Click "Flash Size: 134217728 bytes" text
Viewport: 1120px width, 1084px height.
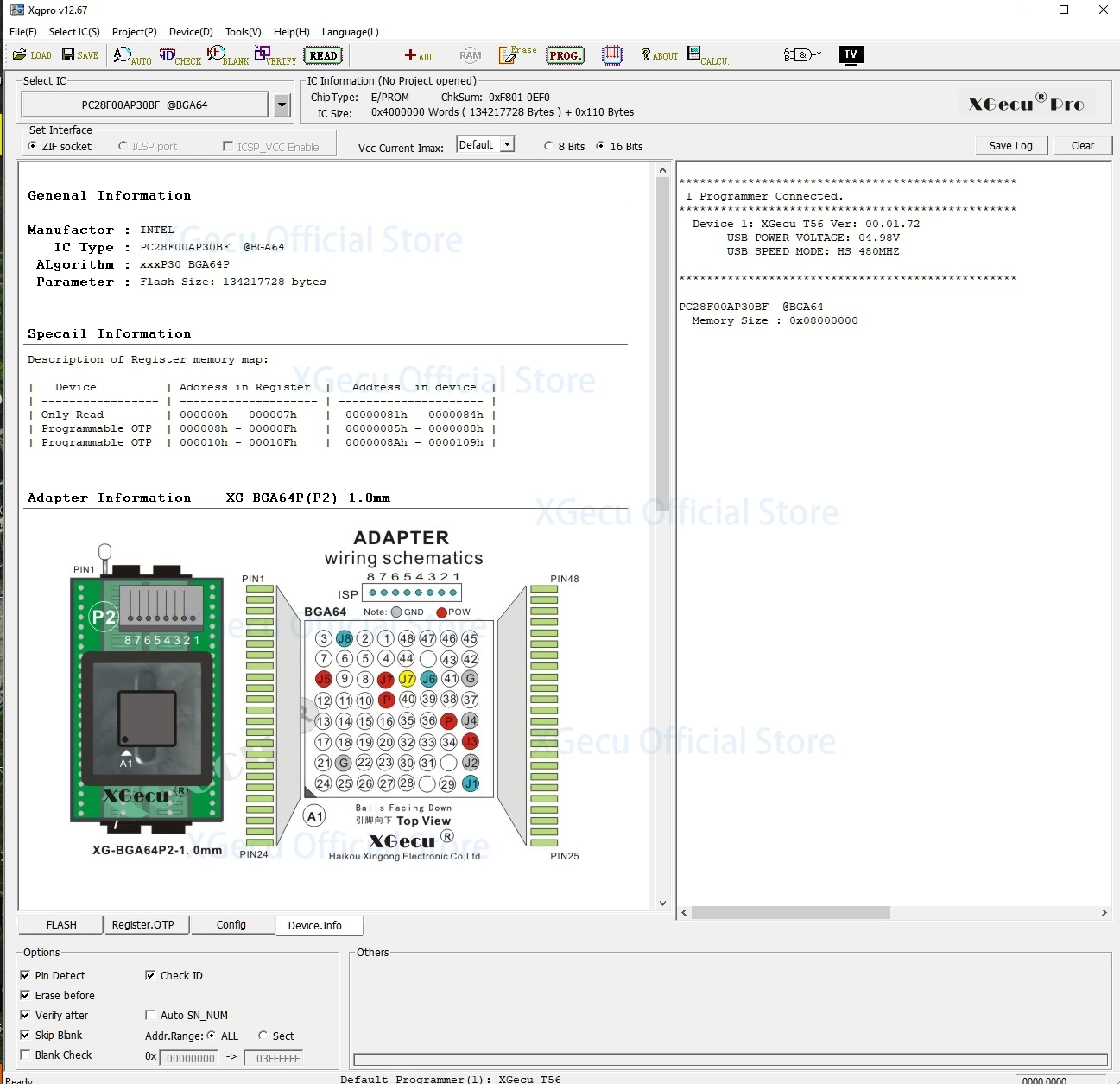[233, 282]
